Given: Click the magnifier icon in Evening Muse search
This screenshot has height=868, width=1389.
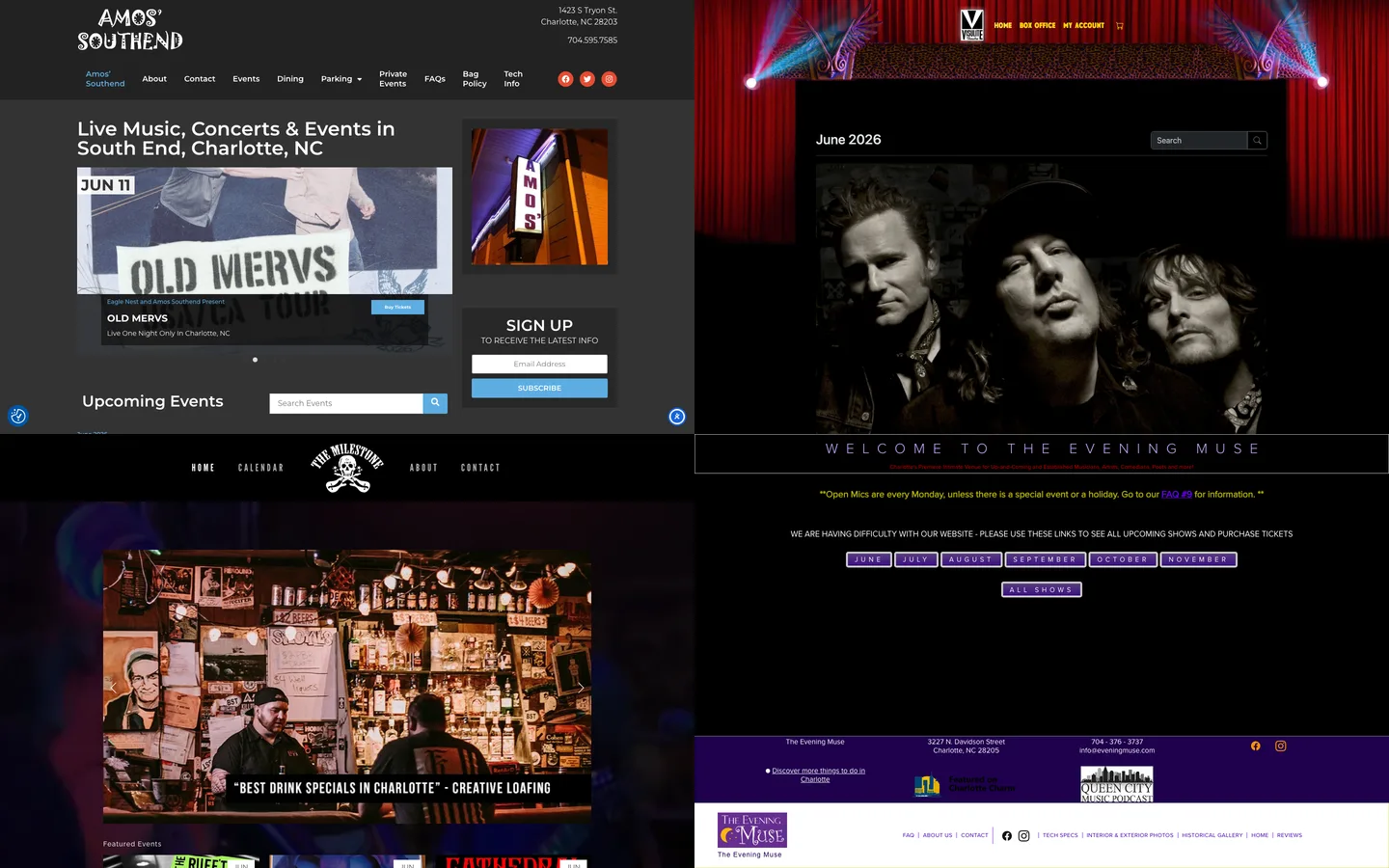Looking at the screenshot, I should pyautogui.click(x=1257, y=141).
